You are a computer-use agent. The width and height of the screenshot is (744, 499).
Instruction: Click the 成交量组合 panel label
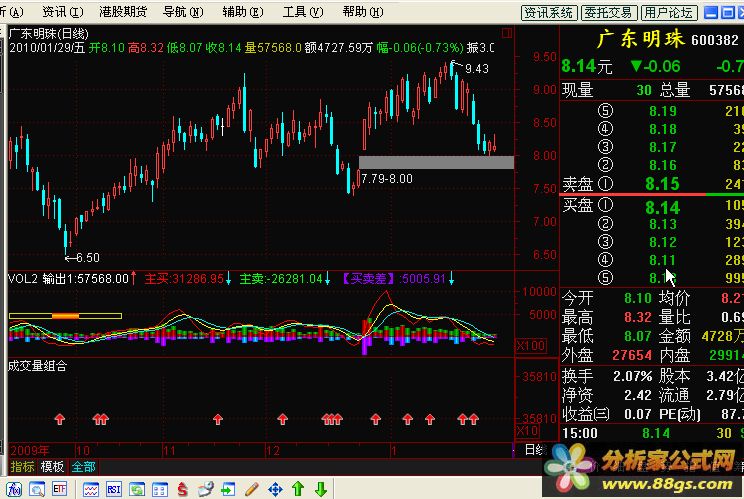(37, 366)
